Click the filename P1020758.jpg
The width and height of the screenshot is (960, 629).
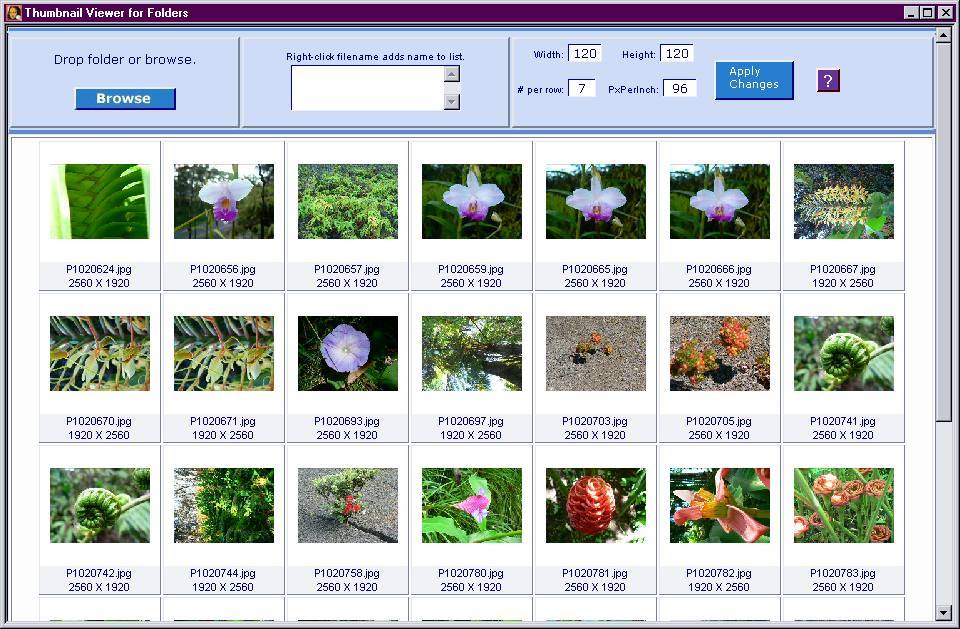347,573
